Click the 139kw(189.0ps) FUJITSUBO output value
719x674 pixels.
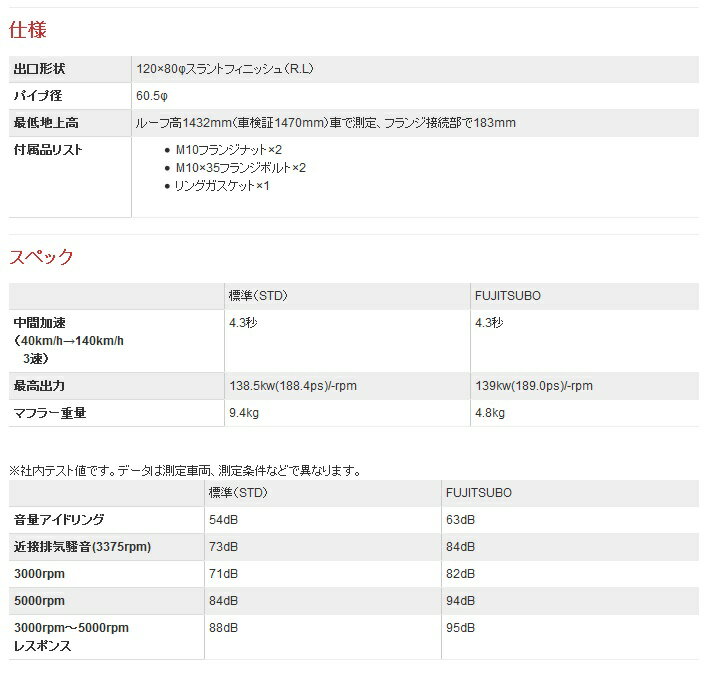533,386
